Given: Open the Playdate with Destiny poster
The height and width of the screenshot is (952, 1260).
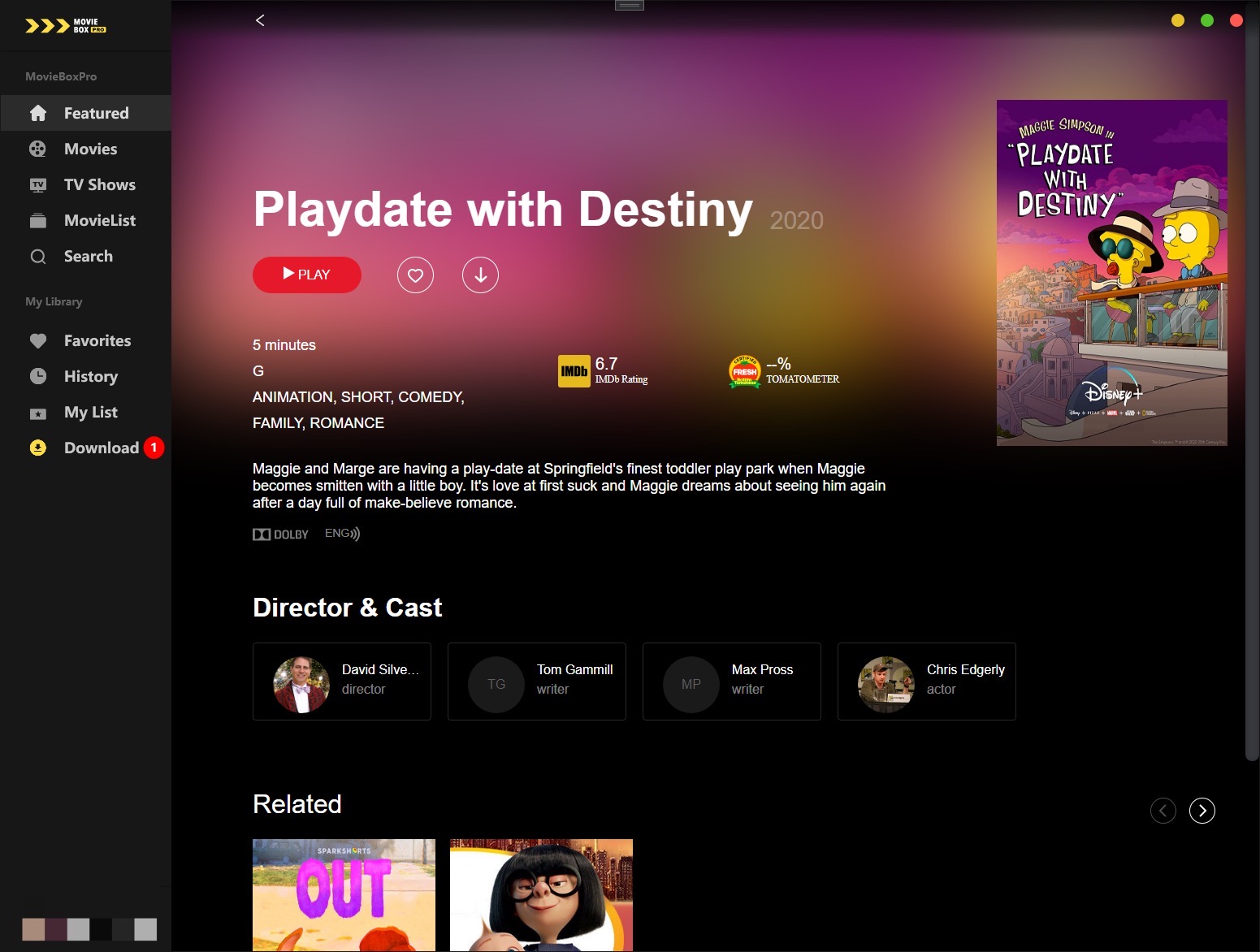Looking at the screenshot, I should tap(1112, 273).
